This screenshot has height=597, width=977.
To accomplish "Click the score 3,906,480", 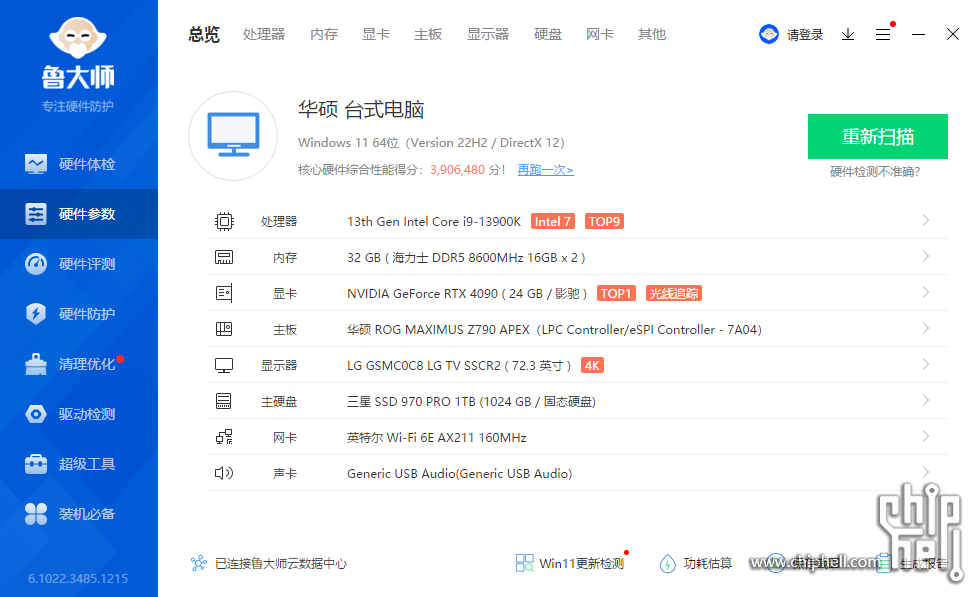I will (457, 170).
